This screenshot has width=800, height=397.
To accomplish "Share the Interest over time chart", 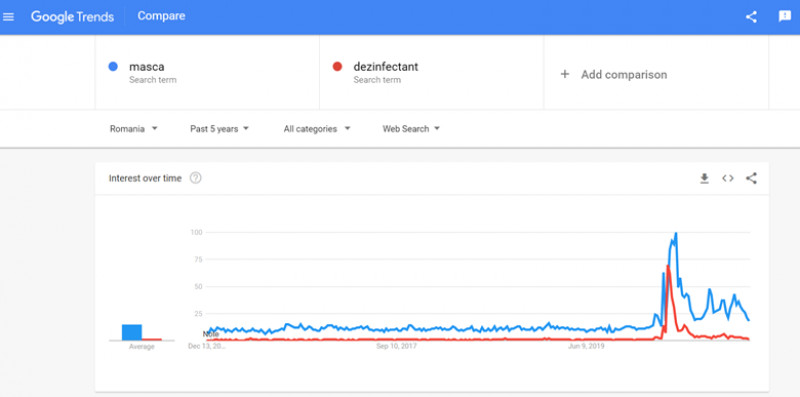I will click(751, 178).
